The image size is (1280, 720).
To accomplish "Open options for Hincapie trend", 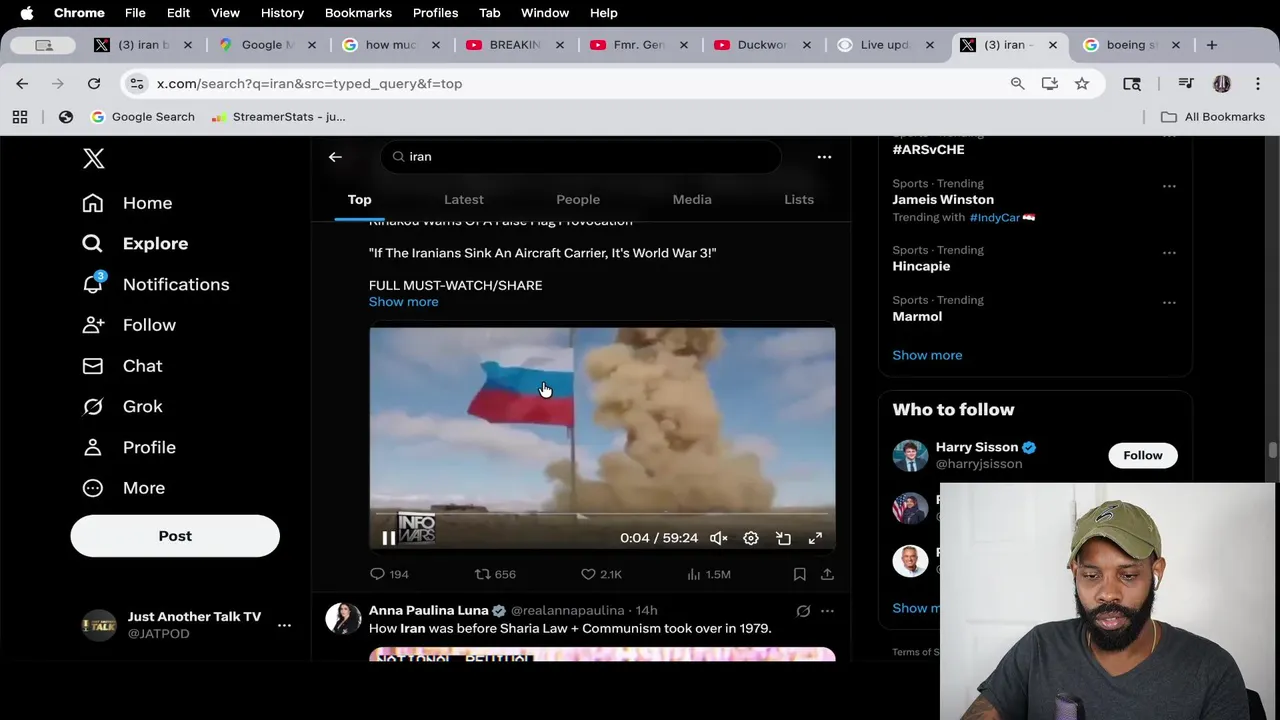I will 1169,253.
